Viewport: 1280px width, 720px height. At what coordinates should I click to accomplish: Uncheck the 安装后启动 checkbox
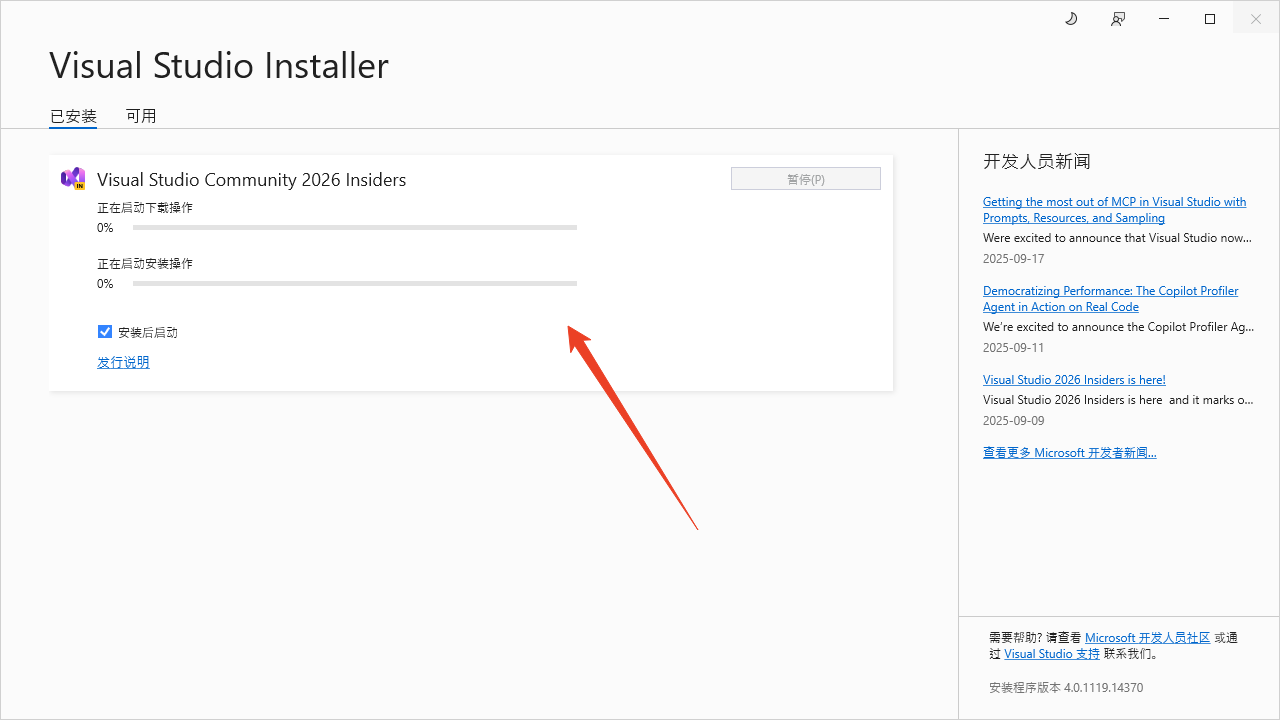pyautogui.click(x=105, y=332)
